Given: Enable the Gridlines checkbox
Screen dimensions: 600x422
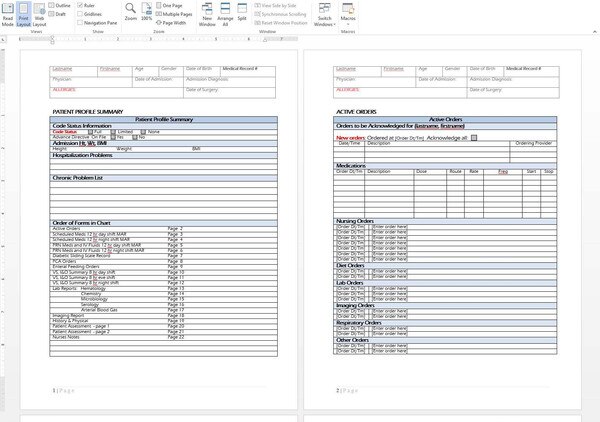Looking at the screenshot, I should pos(79,14).
